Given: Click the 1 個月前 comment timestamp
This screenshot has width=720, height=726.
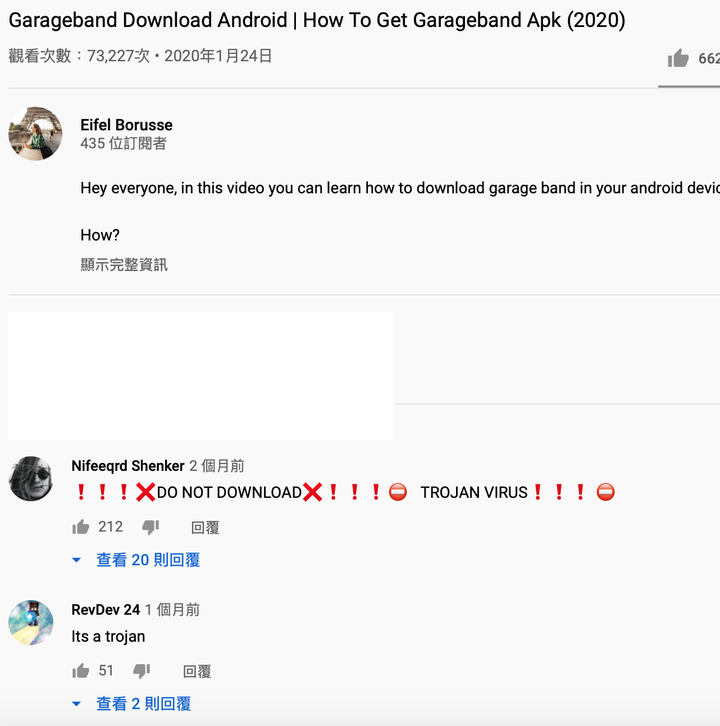Looking at the screenshot, I should pyautogui.click(x=172, y=610).
